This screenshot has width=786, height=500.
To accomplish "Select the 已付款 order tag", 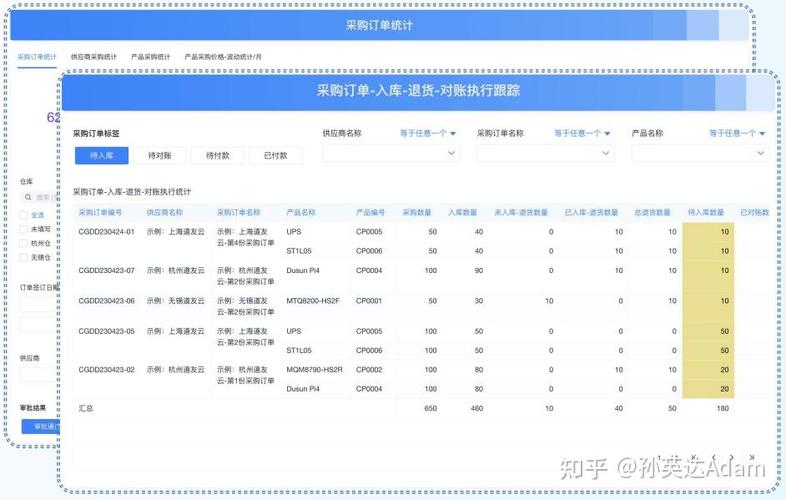I will coord(275,155).
